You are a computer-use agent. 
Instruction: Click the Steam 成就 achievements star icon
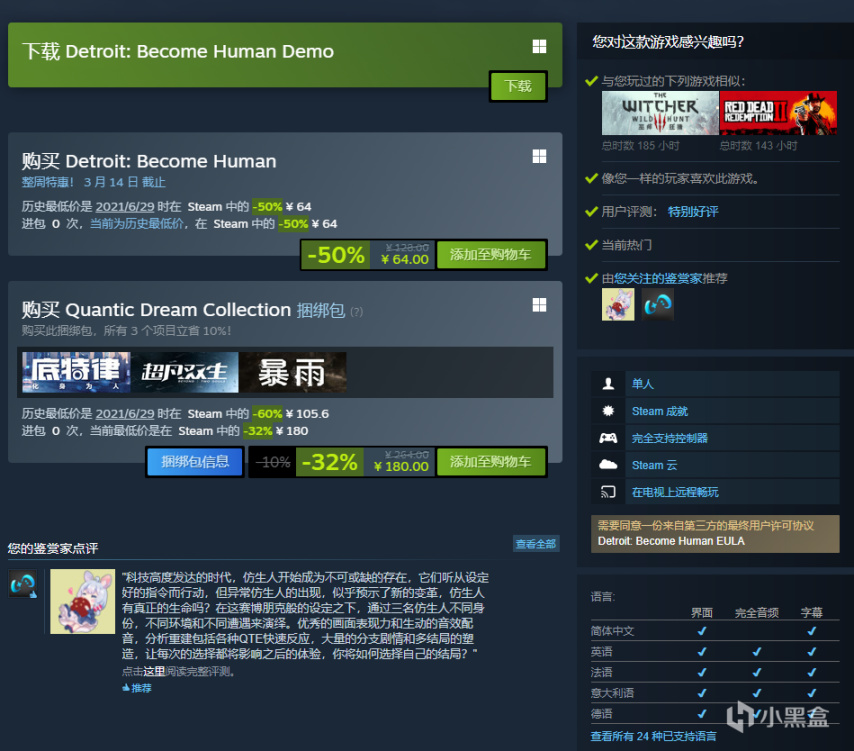pos(608,411)
